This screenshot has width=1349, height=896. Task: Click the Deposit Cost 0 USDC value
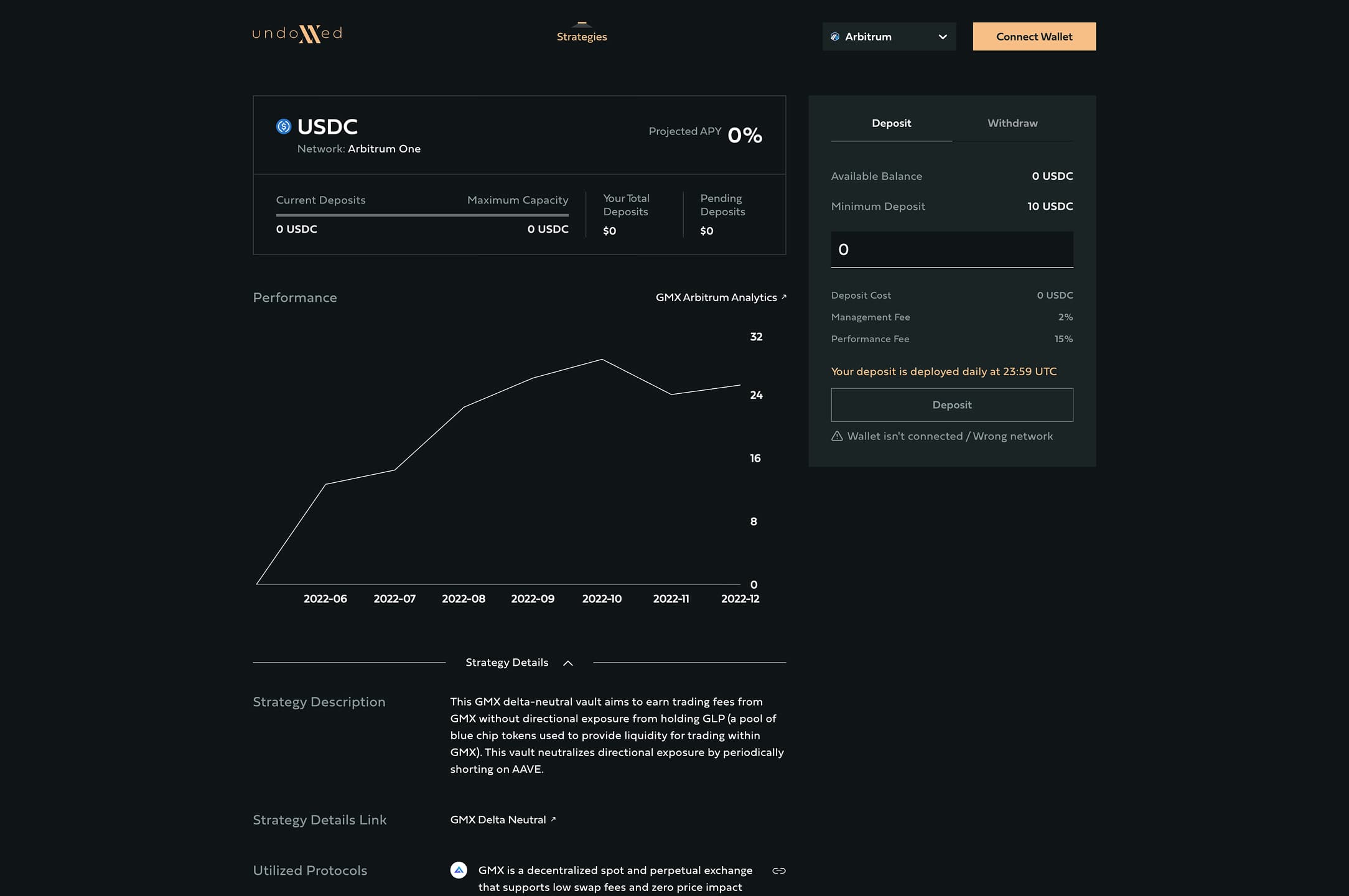coord(1055,295)
